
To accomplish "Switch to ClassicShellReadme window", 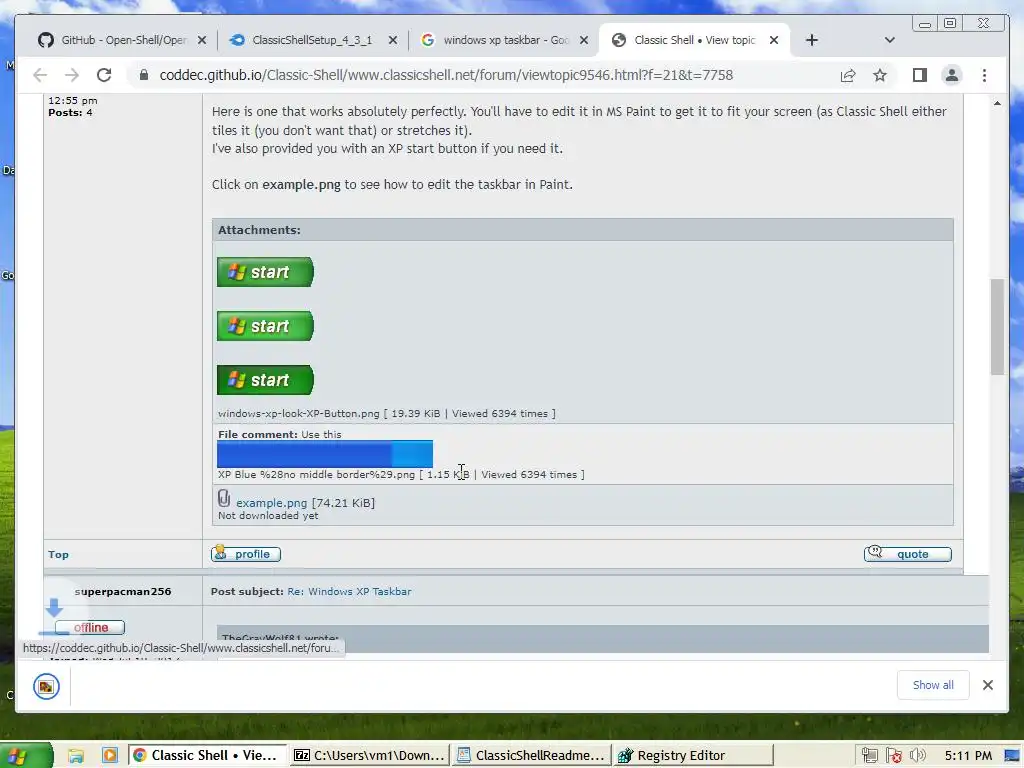I will coord(532,756).
